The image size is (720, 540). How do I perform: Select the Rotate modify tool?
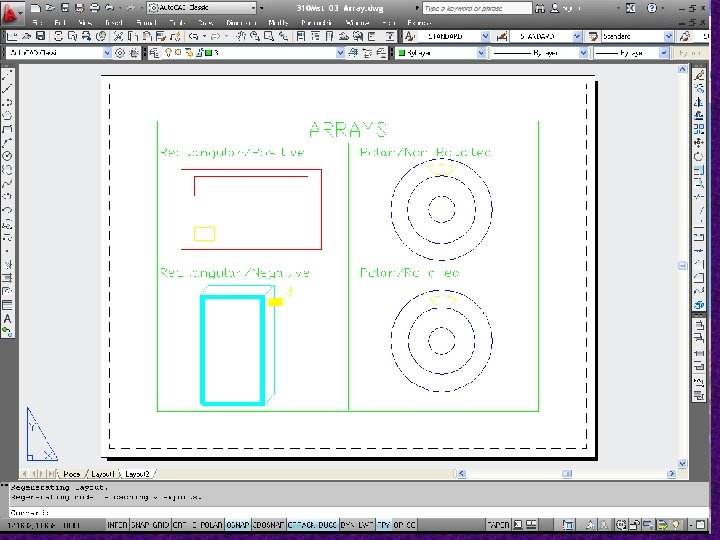point(699,157)
